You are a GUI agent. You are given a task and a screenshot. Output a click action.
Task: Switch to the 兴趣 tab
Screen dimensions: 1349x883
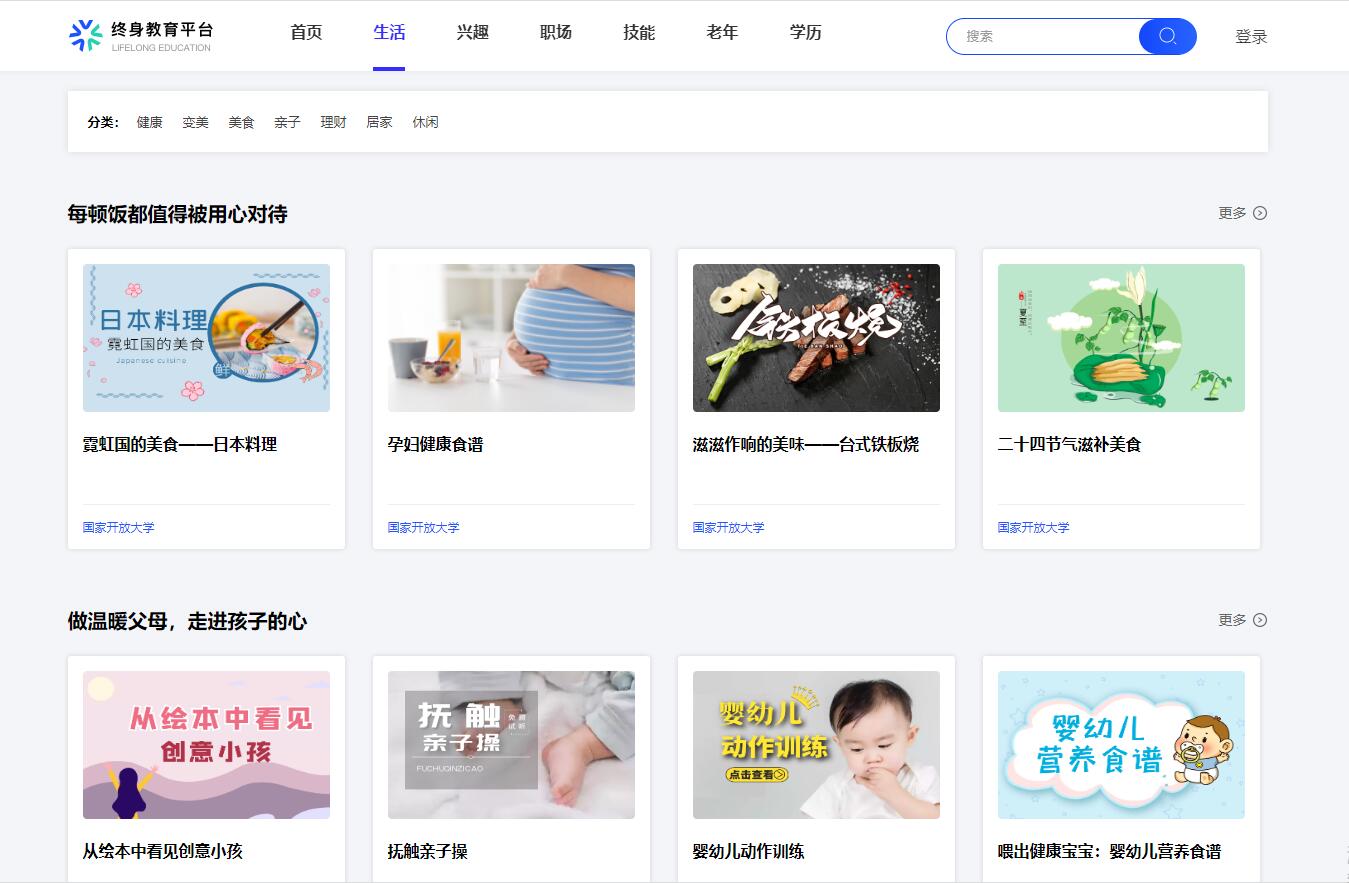[472, 32]
